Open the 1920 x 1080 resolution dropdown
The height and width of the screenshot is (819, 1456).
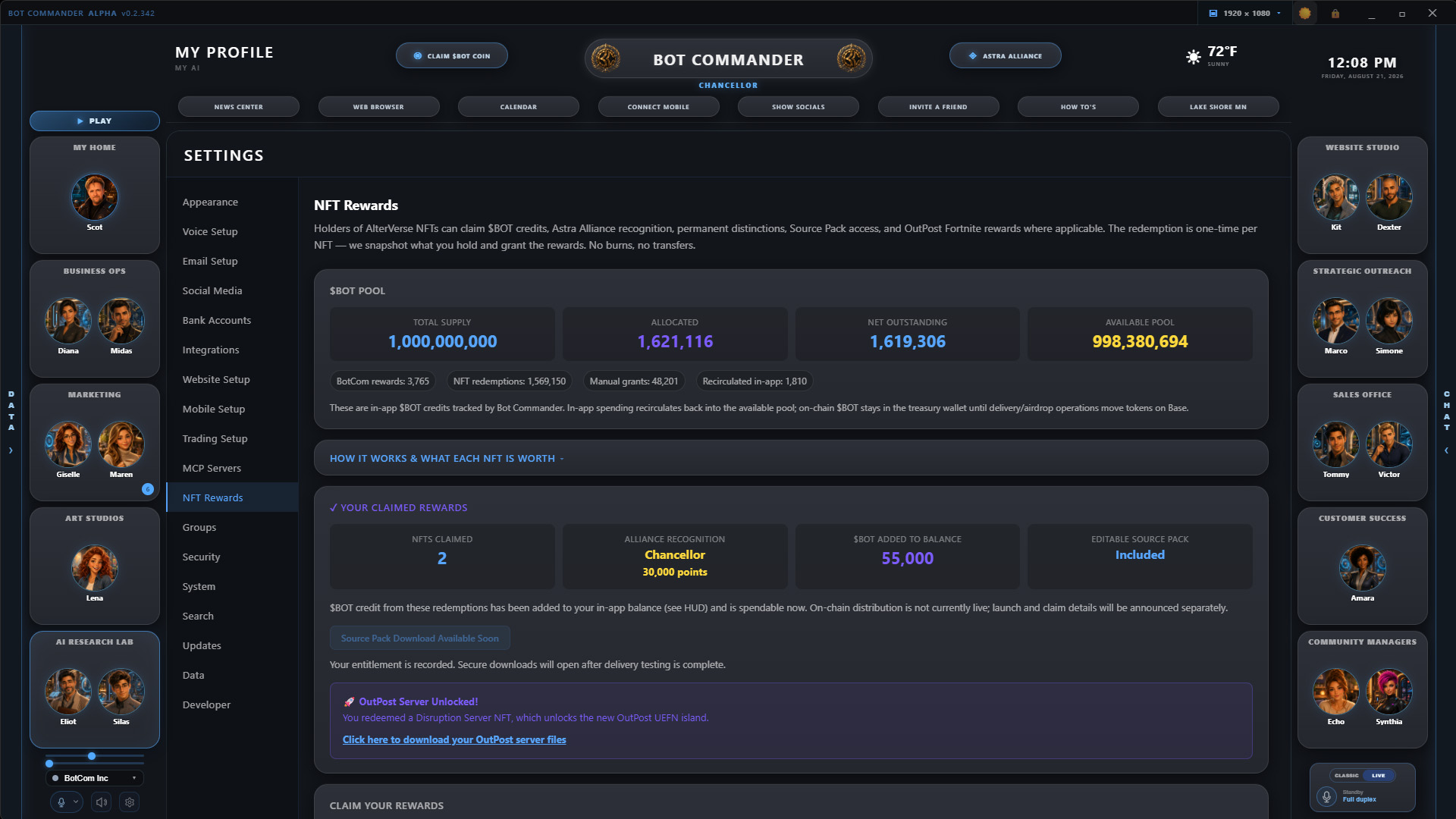1244,13
